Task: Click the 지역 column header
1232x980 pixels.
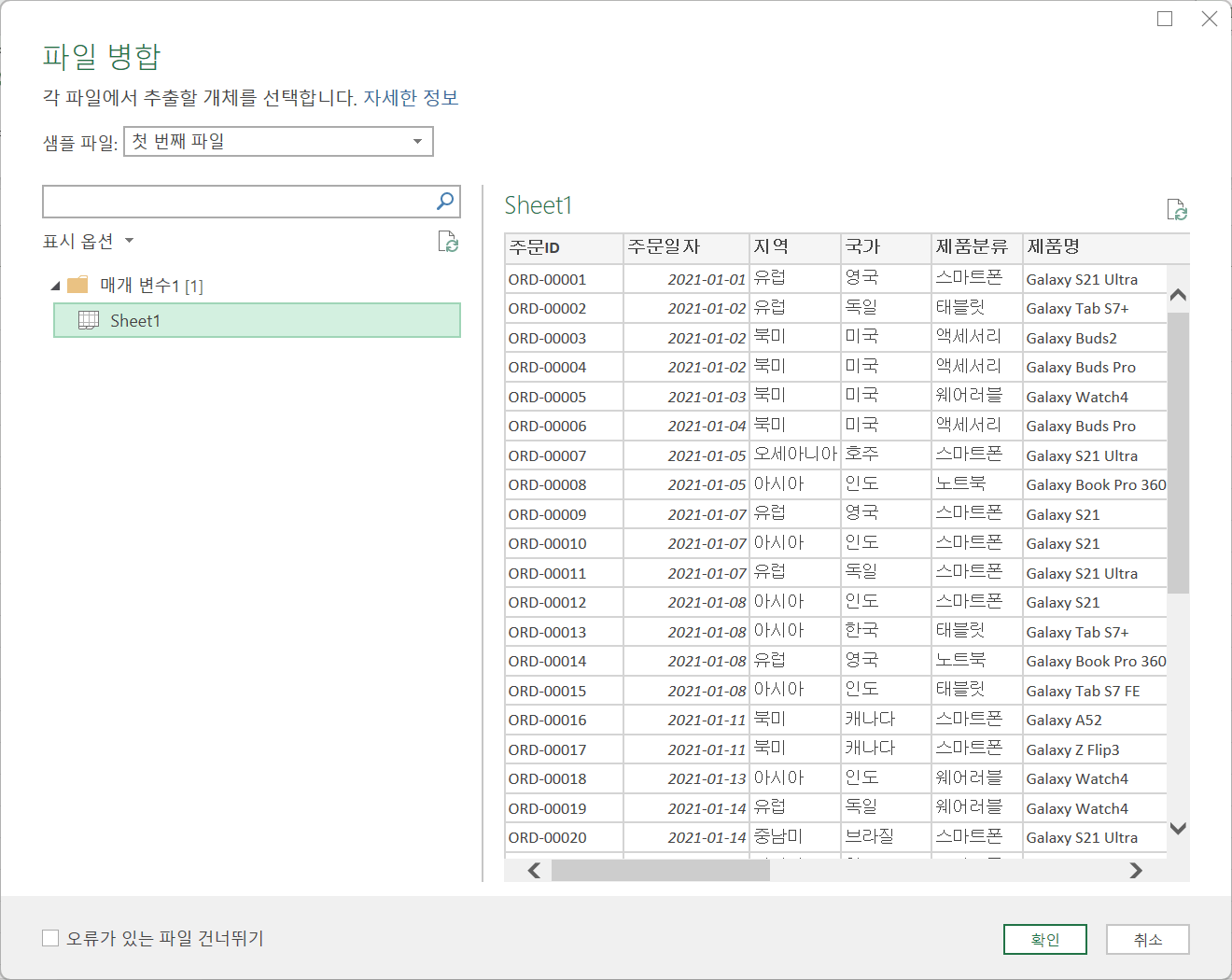Action: click(x=795, y=247)
